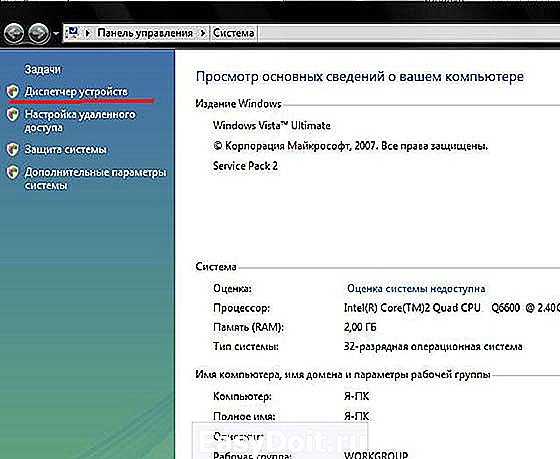Image resolution: width=560 pixels, height=459 pixels.
Task: Click shield icon beside Дополнительные параметры системы
Action: click(x=12, y=173)
